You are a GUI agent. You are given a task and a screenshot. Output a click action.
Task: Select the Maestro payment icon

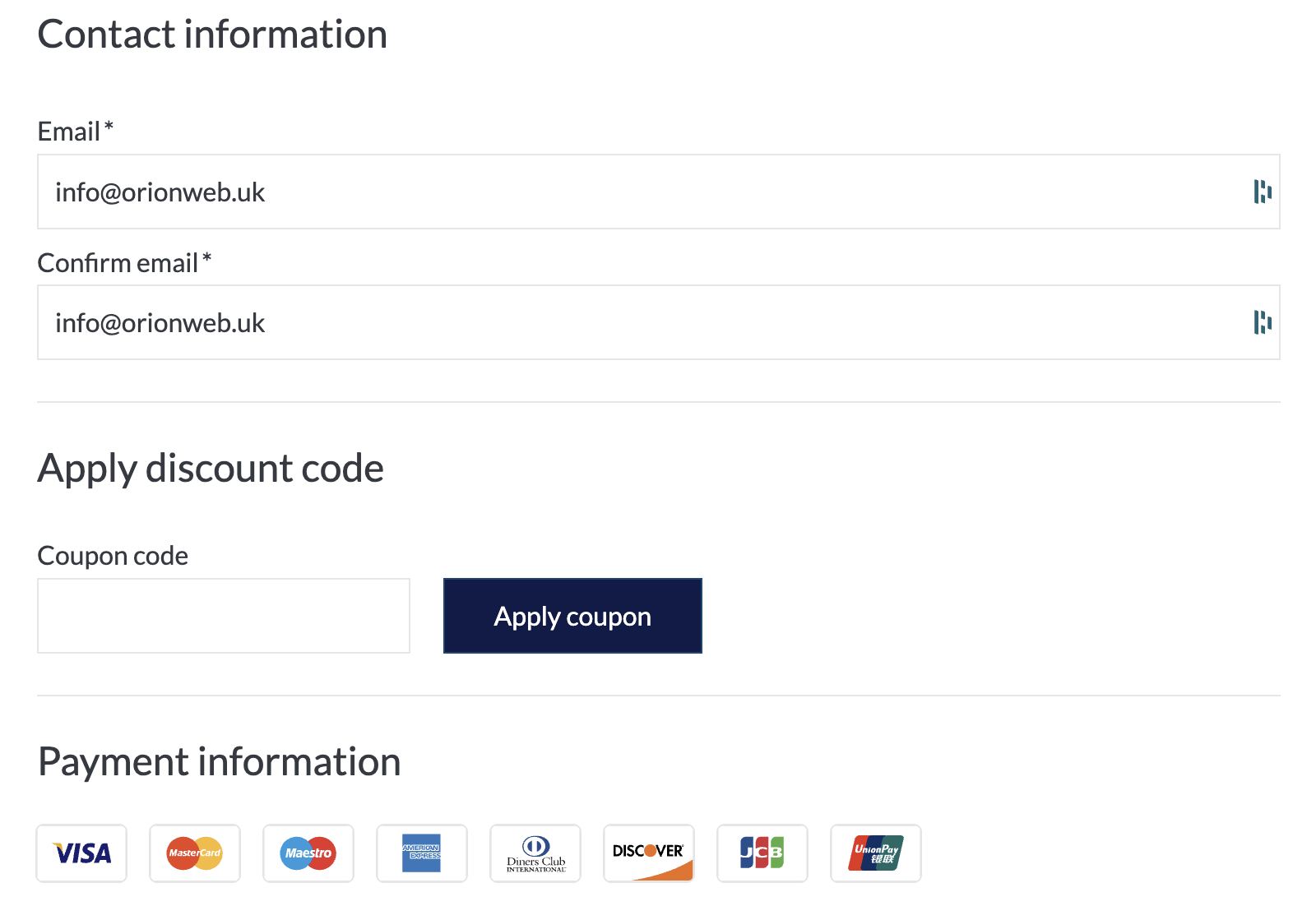[308, 853]
